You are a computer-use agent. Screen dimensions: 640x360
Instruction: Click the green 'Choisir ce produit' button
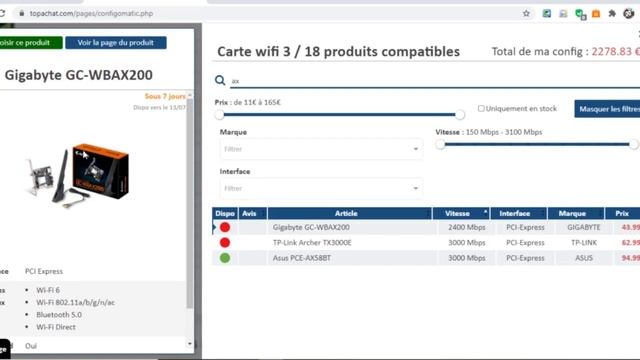(30, 42)
